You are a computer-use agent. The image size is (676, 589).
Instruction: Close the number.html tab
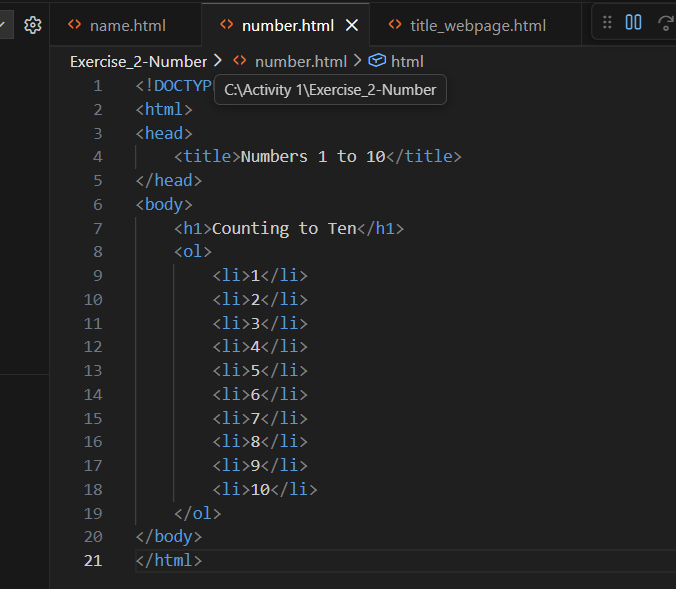[x=351, y=25]
